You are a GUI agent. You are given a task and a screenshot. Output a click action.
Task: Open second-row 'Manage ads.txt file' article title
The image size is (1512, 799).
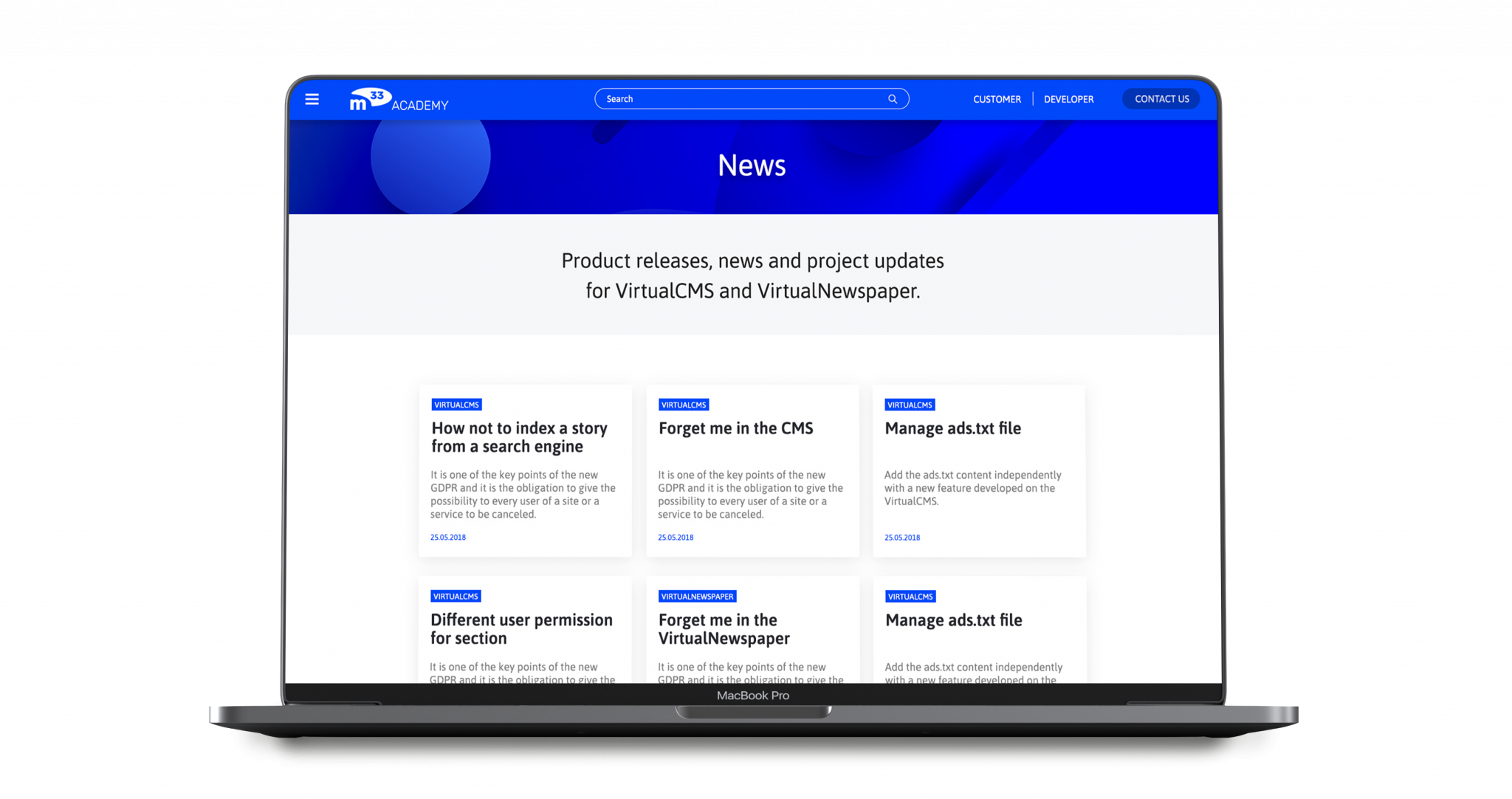point(953,620)
